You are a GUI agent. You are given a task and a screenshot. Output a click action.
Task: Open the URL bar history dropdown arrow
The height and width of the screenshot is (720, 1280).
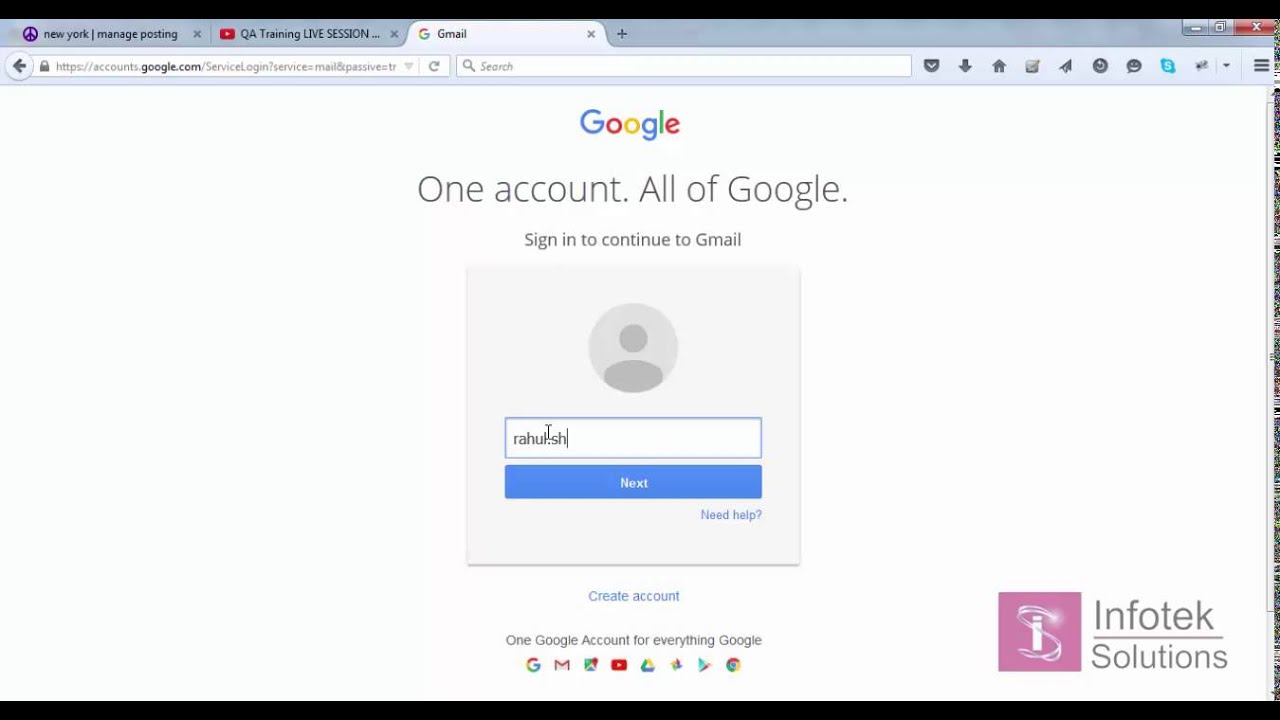pyautogui.click(x=408, y=66)
